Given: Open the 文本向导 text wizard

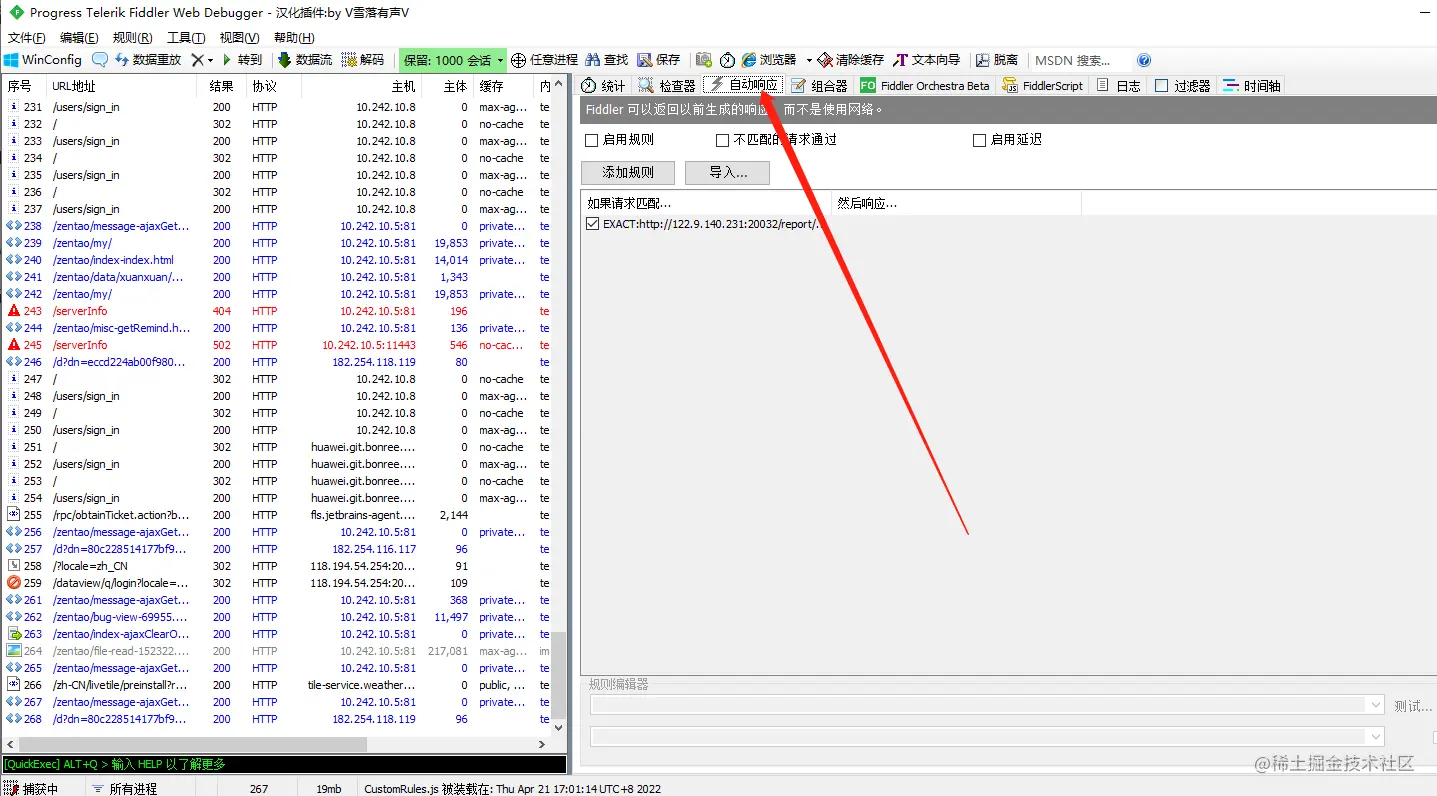Looking at the screenshot, I should click(927, 60).
